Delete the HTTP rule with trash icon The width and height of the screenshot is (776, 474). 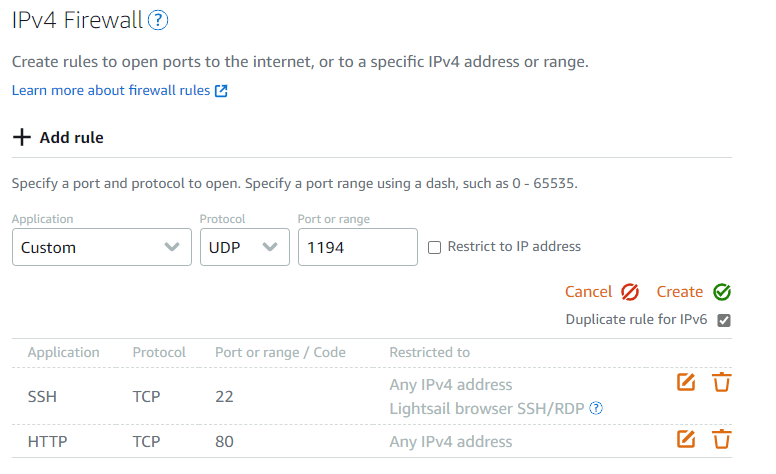pyautogui.click(x=722, y=439)
